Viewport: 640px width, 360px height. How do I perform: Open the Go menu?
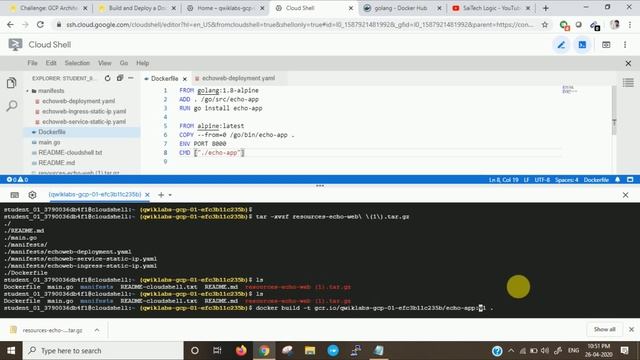coord(124,63)
